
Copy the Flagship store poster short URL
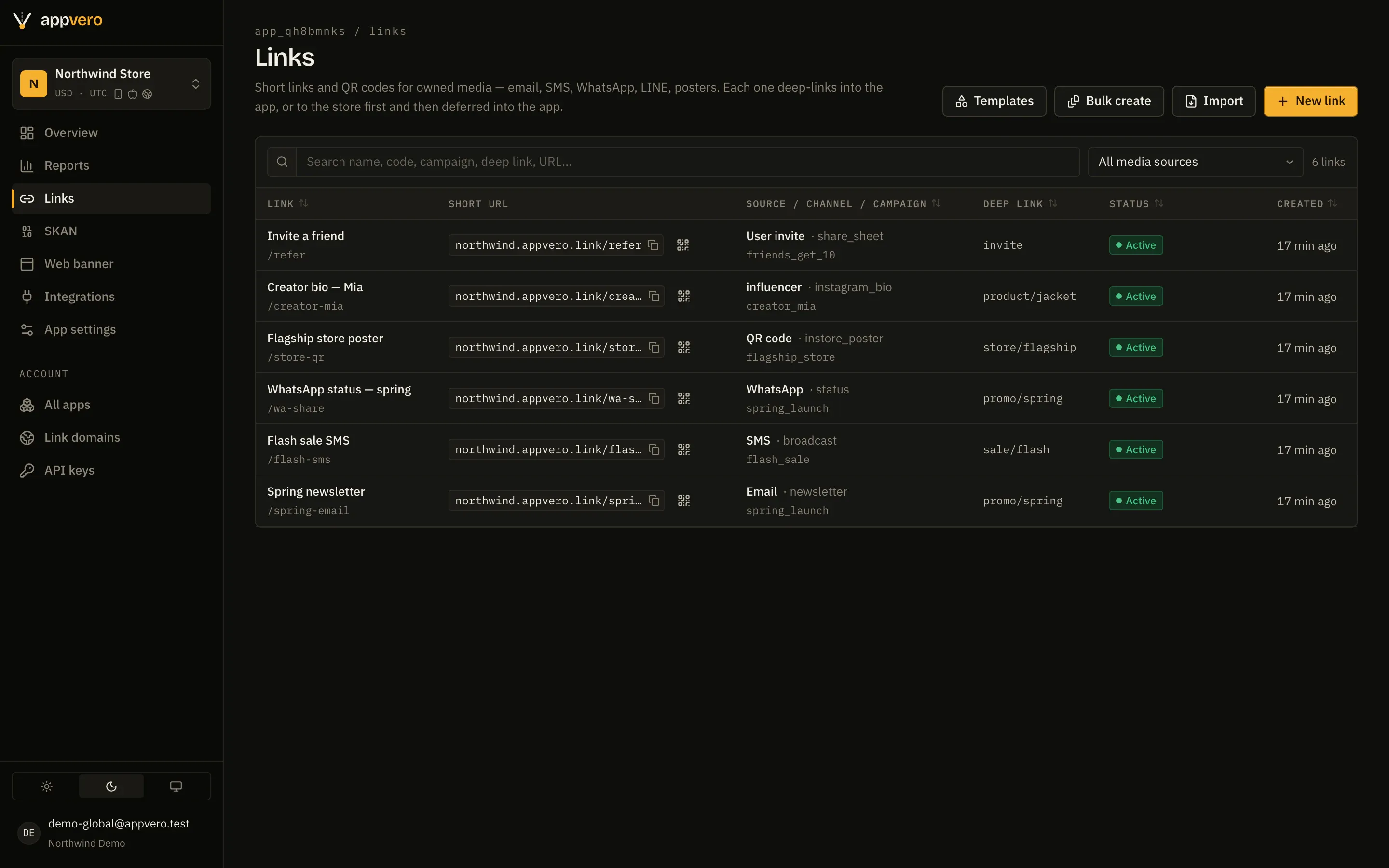click(654, 347)
